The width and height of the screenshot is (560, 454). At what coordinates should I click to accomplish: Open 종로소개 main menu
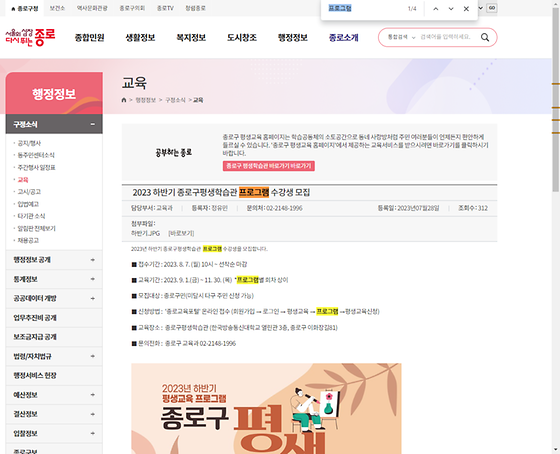pos(344,38)
